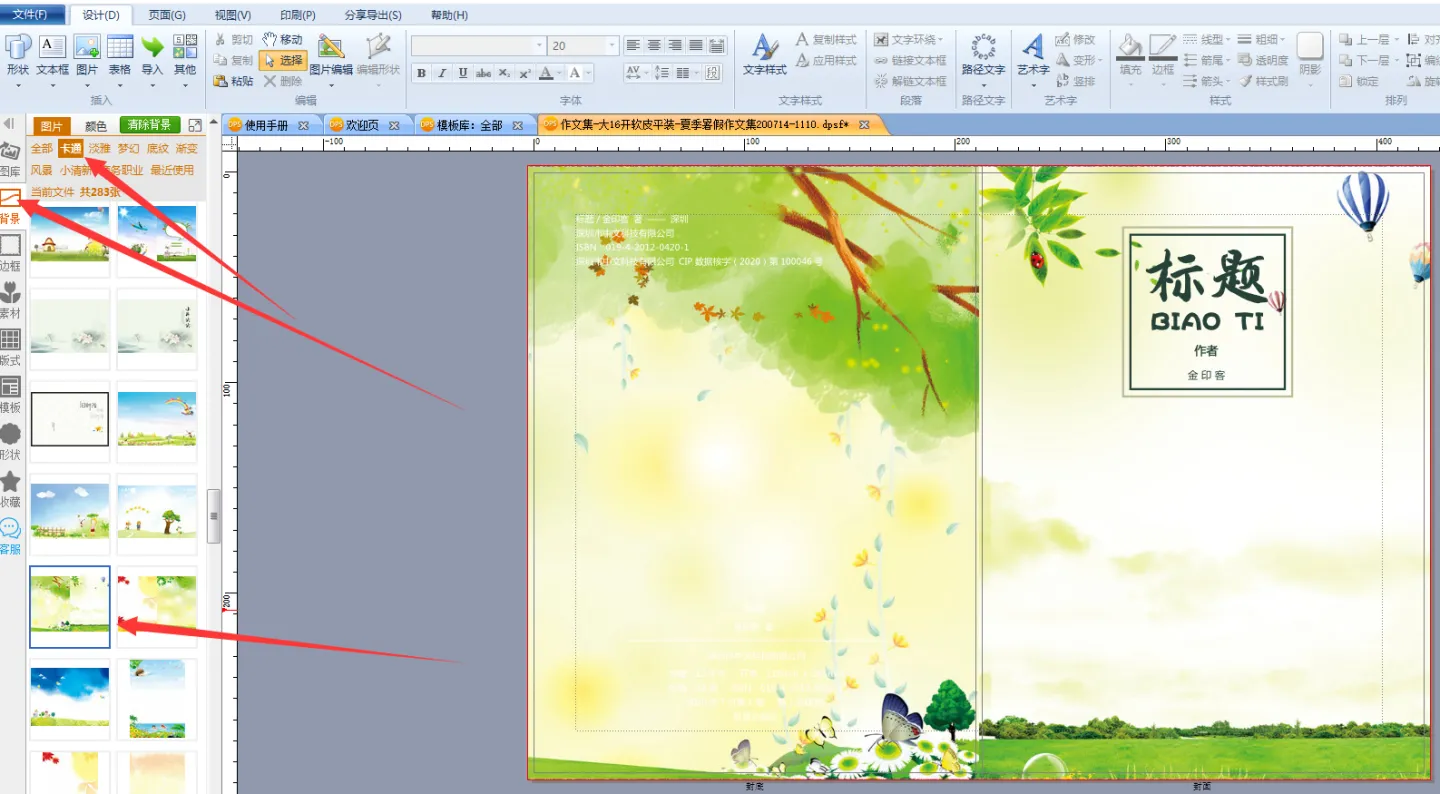Open 文字样式 text style tool
The image size is (1440, 794).
tap(765, 56)
